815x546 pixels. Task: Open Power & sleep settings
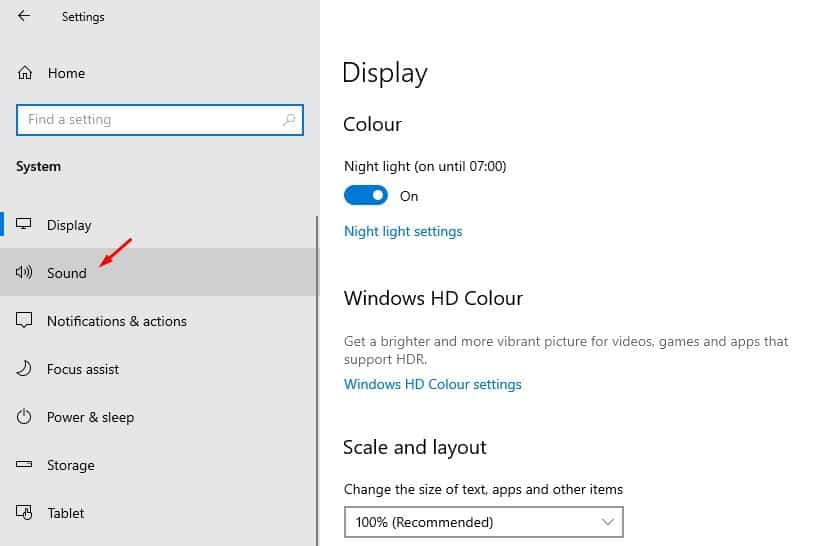coord(158,417)
